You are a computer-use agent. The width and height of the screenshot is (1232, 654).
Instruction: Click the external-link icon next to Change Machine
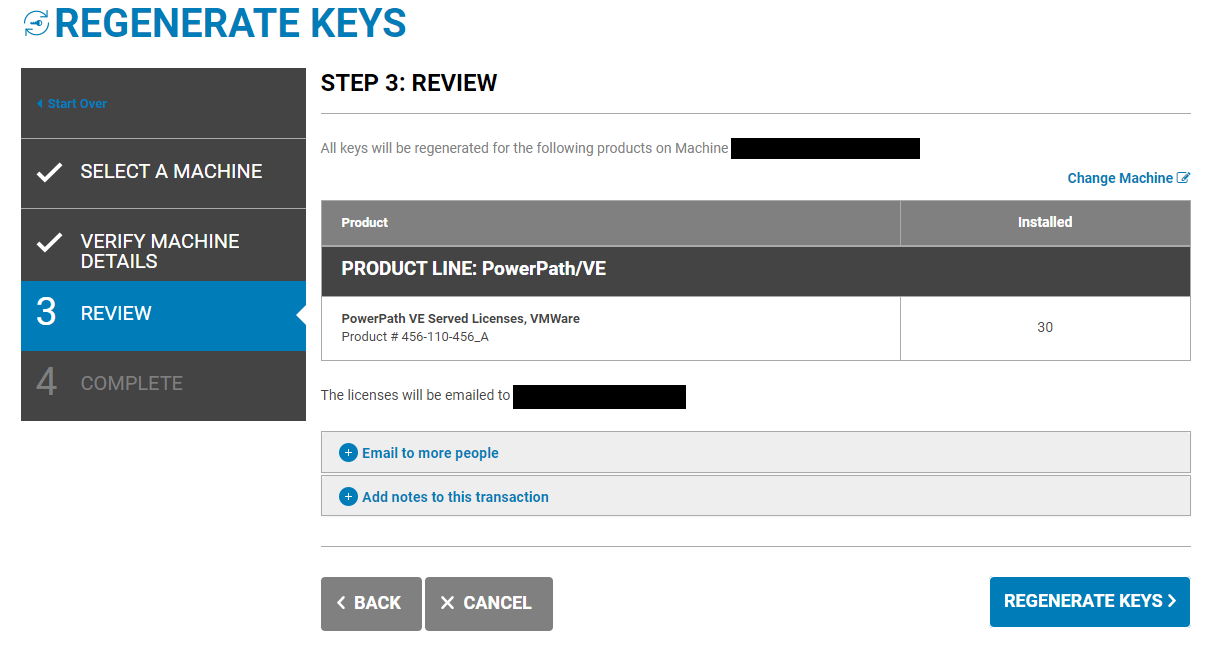(1185, 177)
